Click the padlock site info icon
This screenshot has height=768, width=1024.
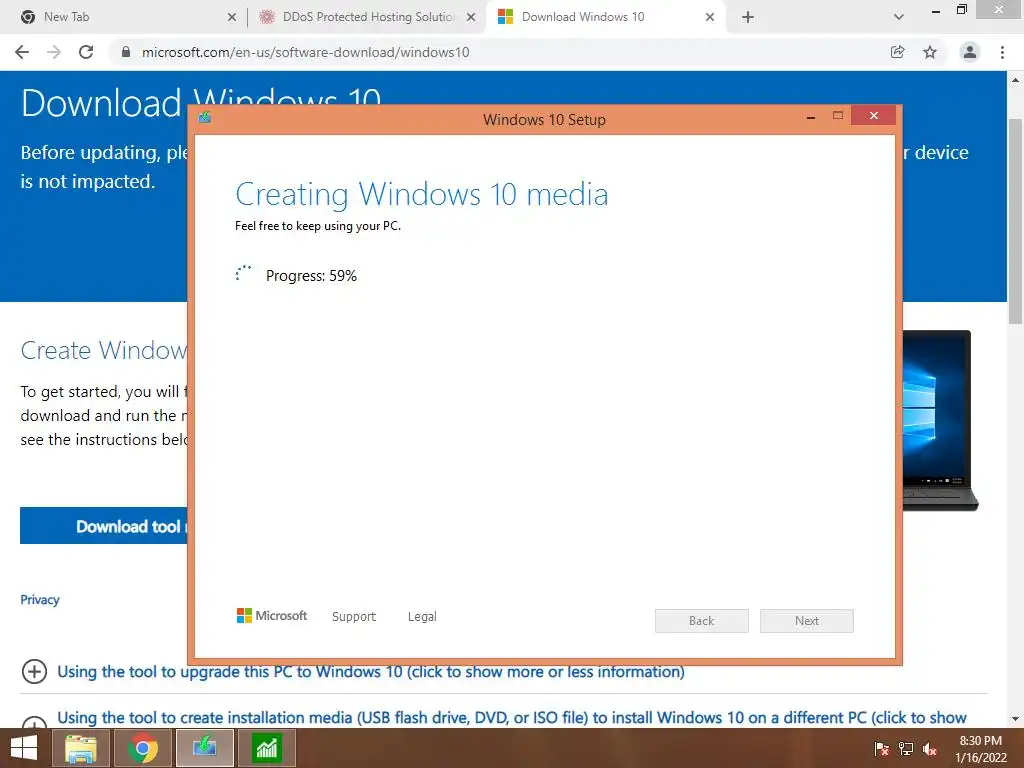pos(126,52)
